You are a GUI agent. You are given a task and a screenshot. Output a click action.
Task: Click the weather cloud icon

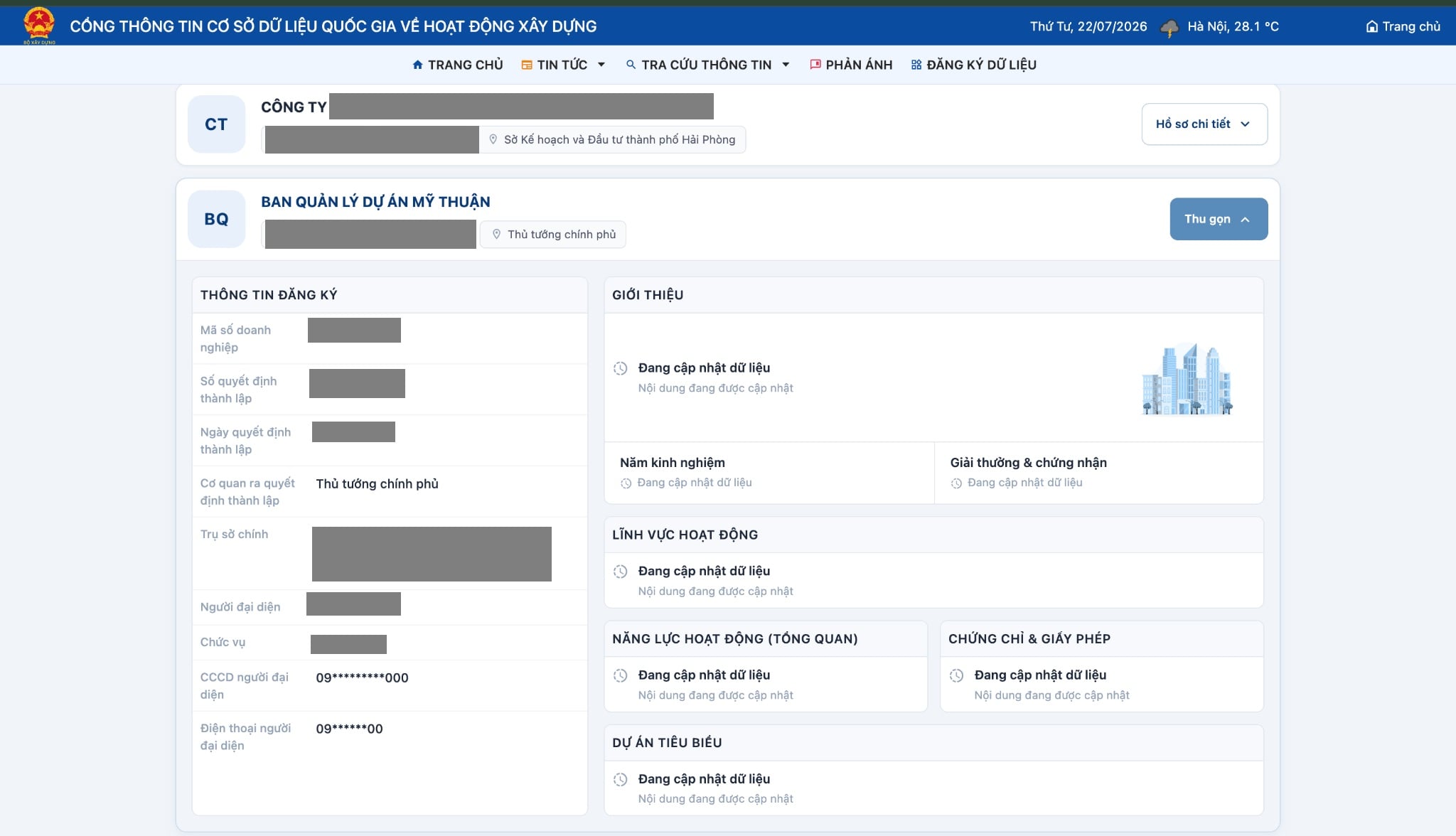pyautogui.click(x=1169, y=28)
